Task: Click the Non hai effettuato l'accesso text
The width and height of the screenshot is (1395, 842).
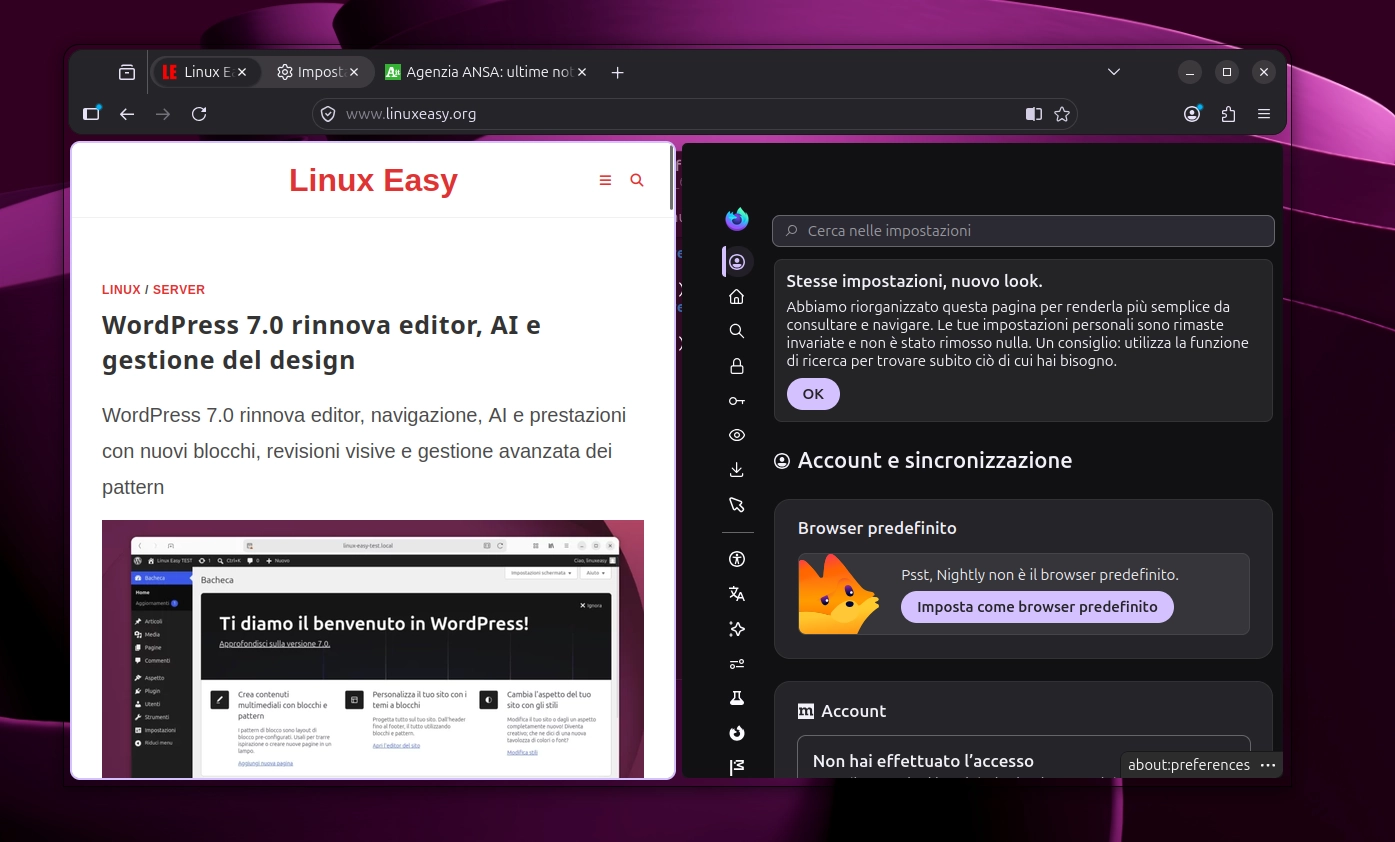Action: tap(923, 762)
